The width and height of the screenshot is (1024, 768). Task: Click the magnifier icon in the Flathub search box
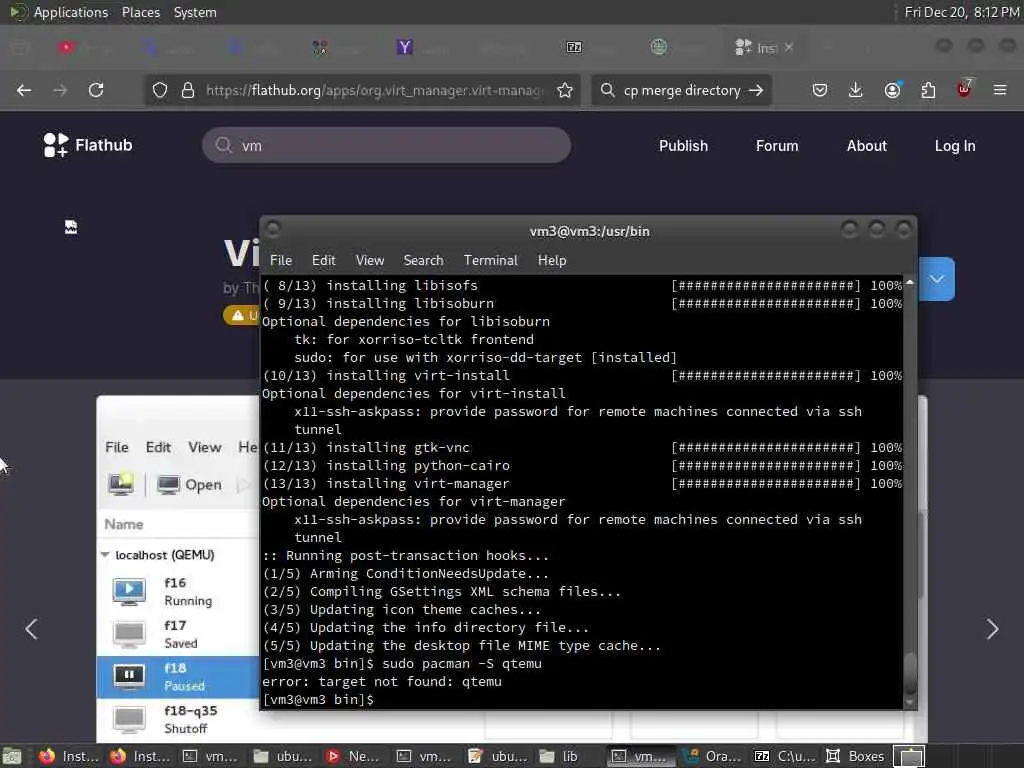(223, 145)
